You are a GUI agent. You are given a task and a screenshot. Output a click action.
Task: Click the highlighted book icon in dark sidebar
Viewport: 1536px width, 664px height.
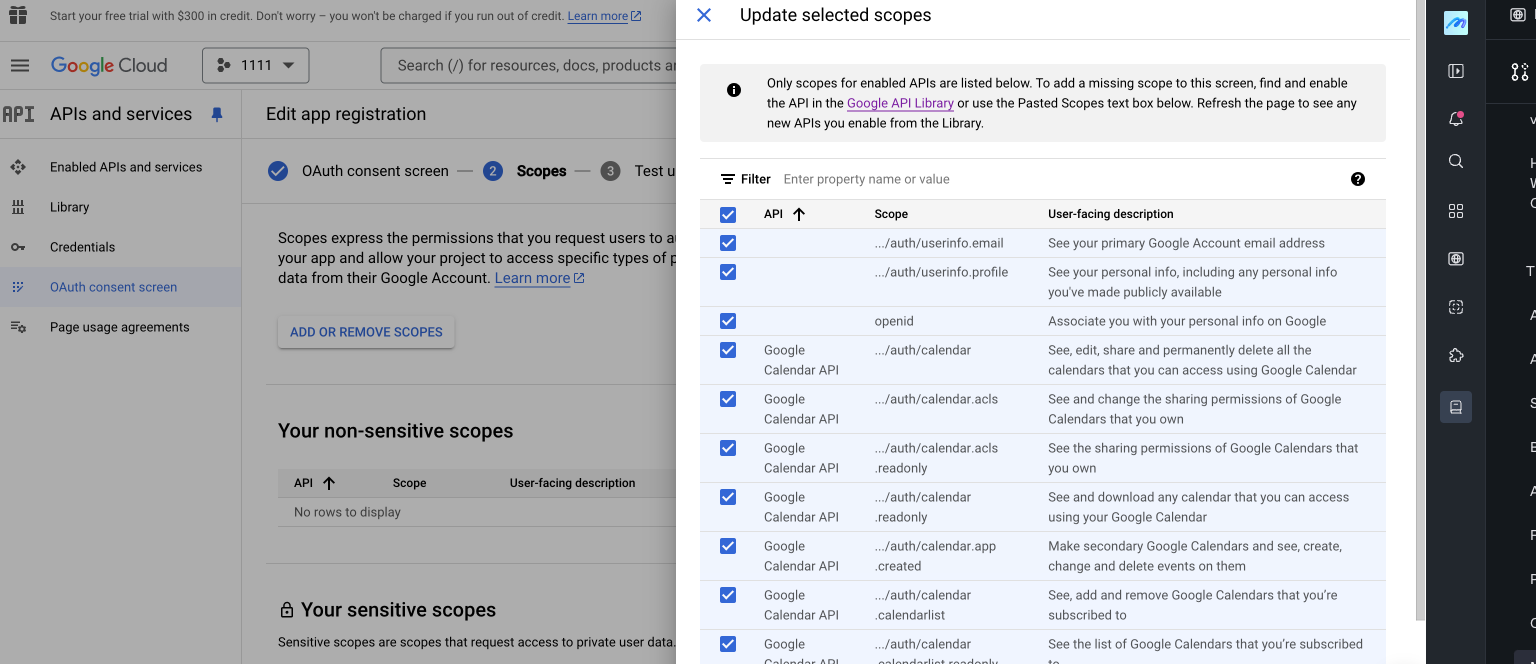1456,407
